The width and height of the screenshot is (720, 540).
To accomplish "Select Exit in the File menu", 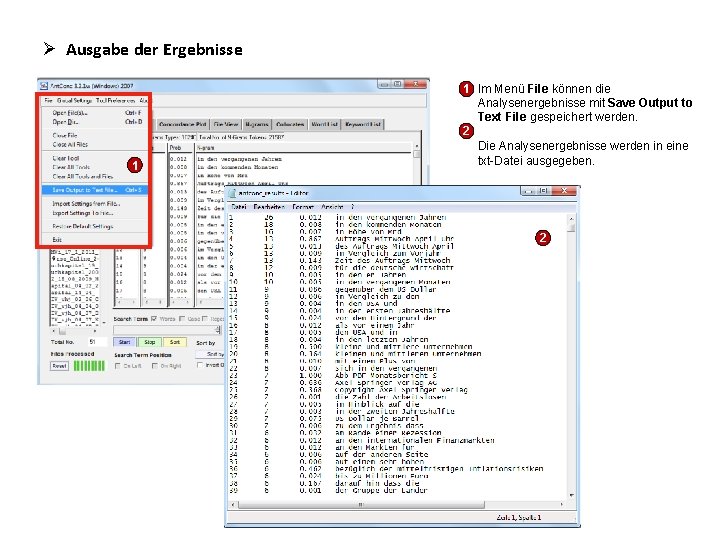I will pyautogui.click(x=94, y=240).
